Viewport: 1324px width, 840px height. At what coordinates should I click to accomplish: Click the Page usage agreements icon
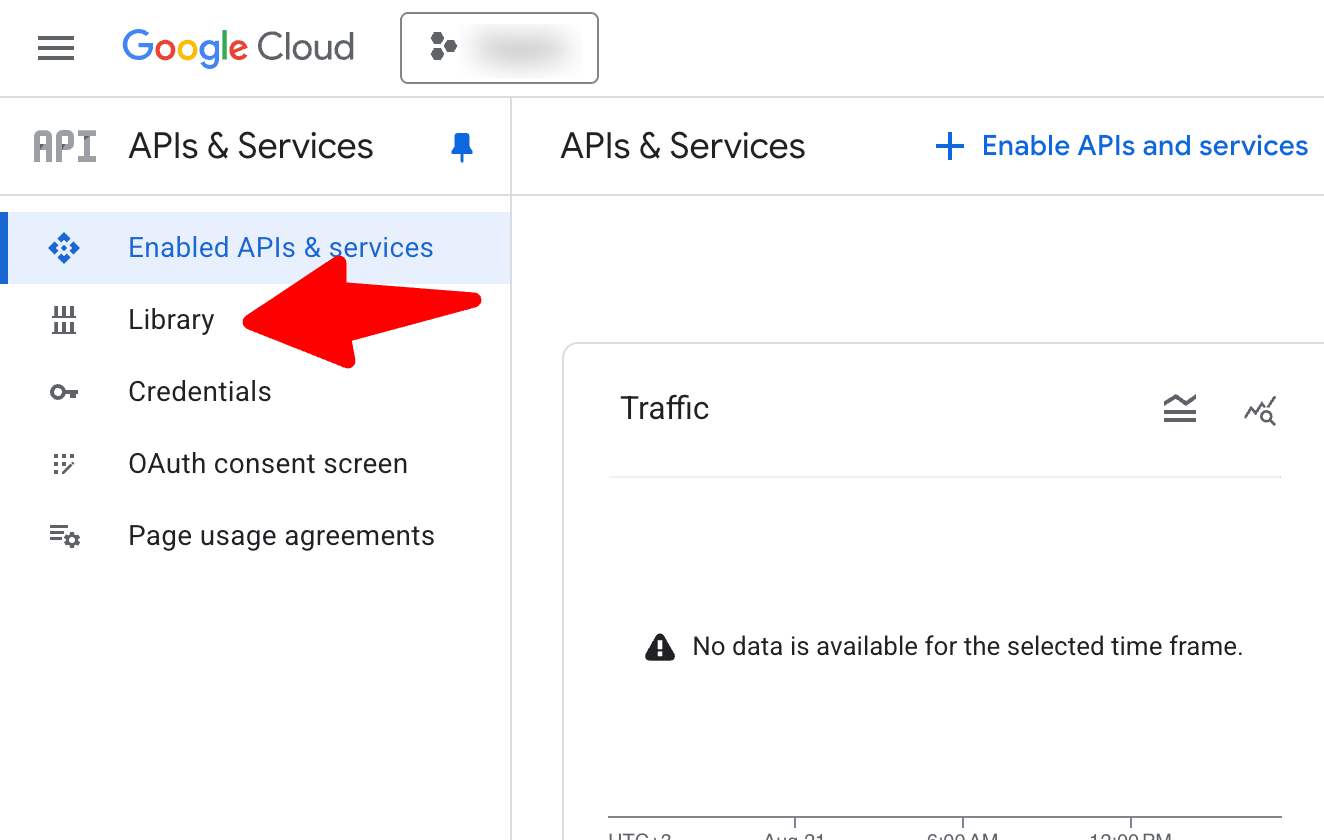click(64, 536)
